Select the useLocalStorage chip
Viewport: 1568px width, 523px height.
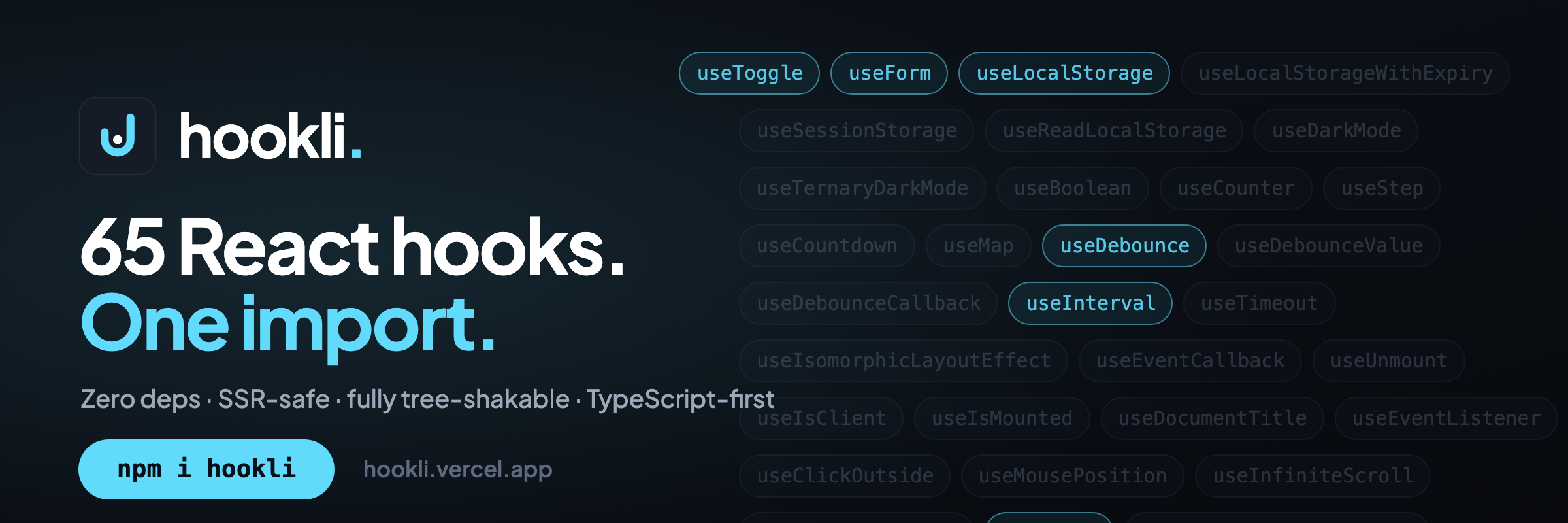tap(1064, 73)
